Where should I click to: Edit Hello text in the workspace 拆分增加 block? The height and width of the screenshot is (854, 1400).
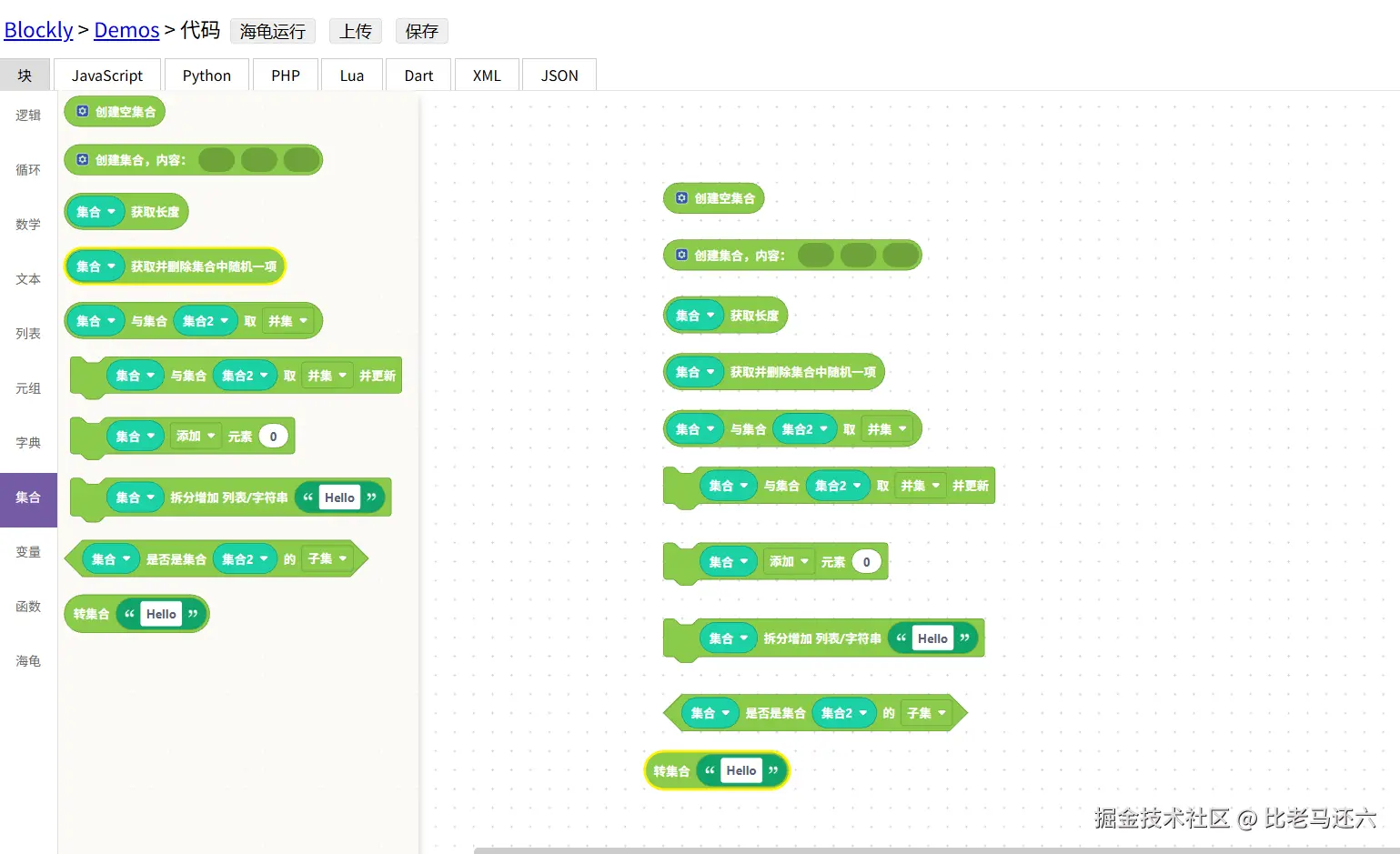[932, 638]
